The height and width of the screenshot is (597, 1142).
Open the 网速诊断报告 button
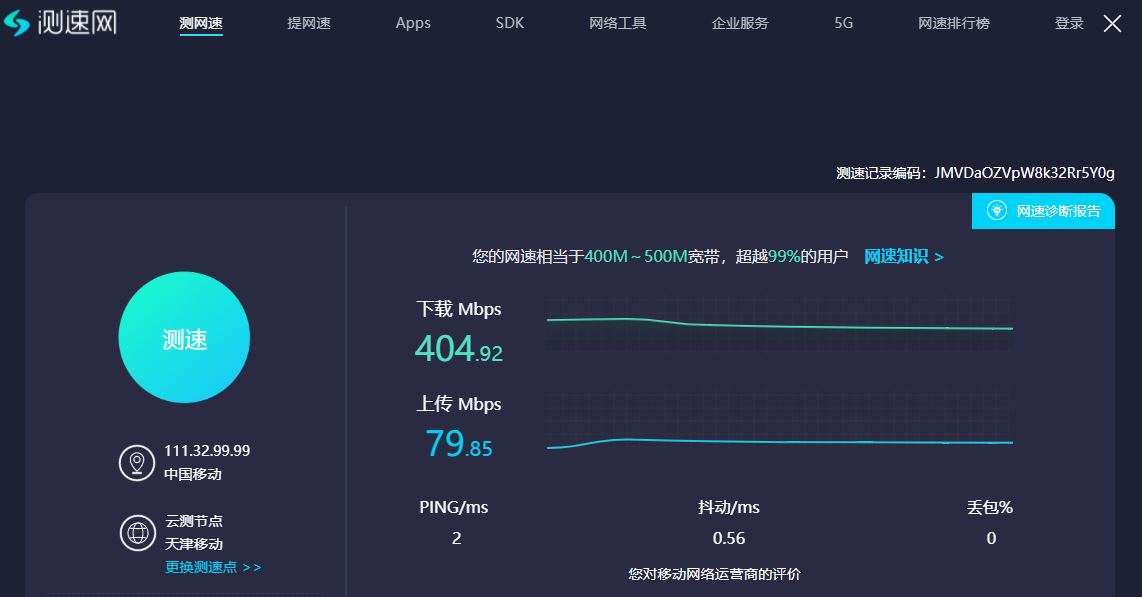pyautogui.click(x=1043, y=211)
